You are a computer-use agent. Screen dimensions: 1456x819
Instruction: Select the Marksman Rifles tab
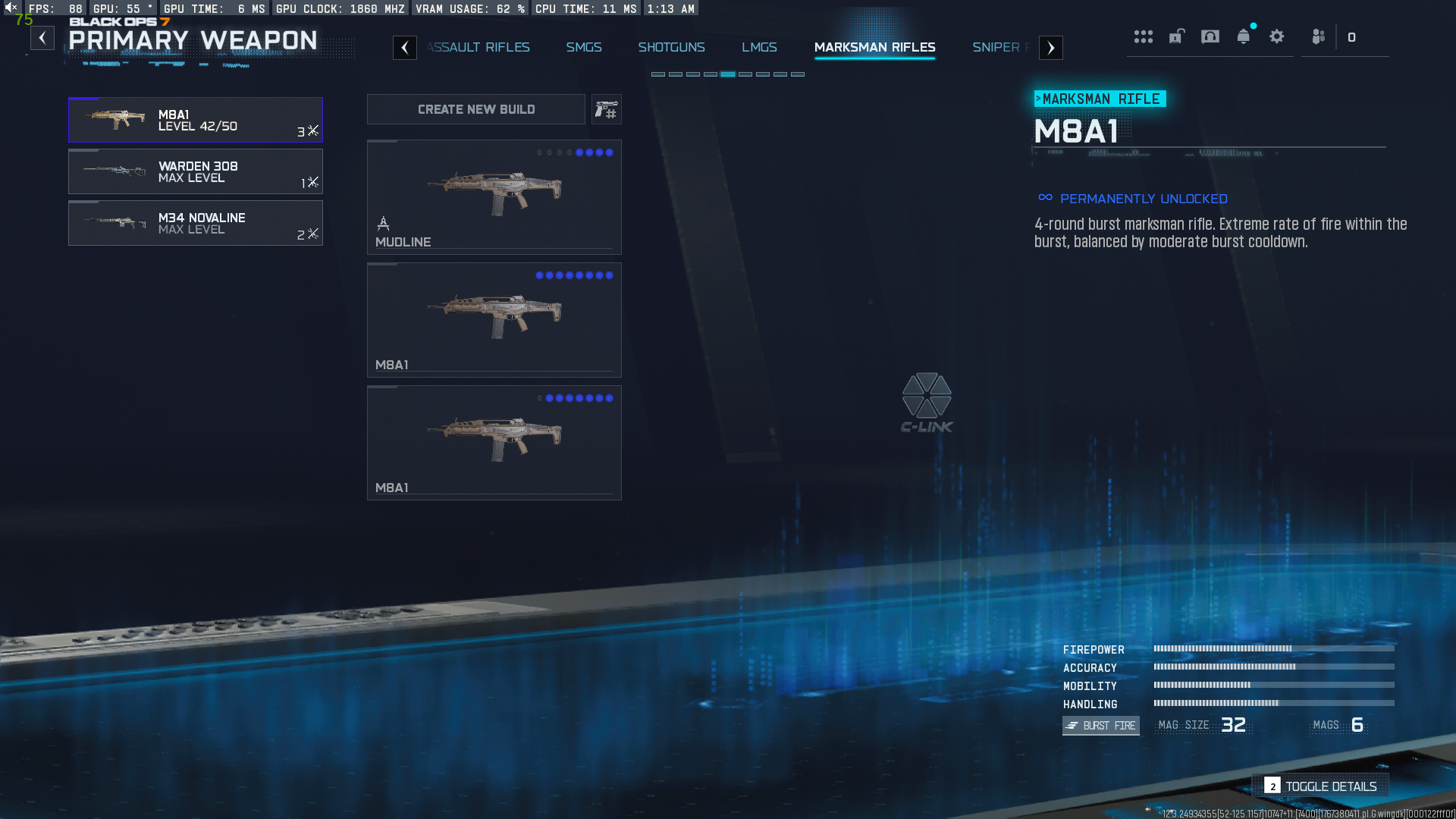875,47
